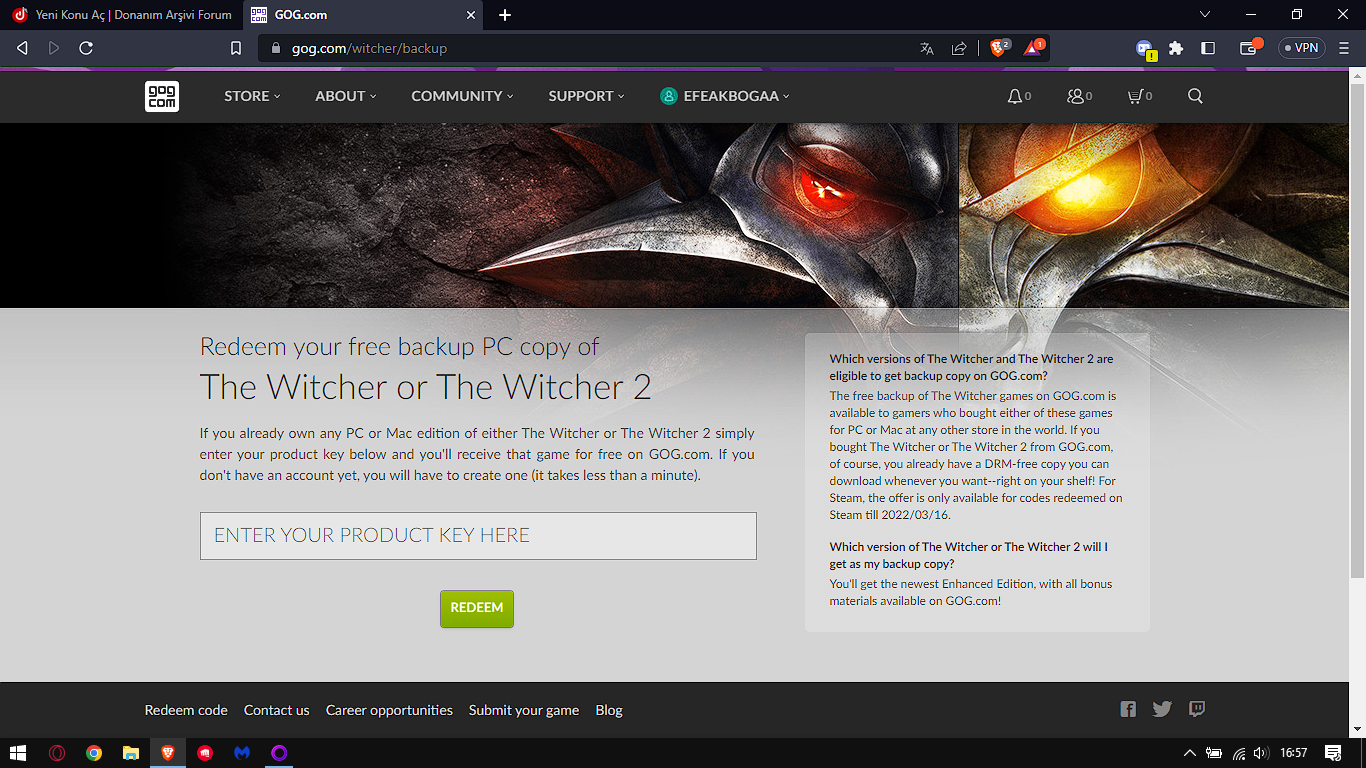Open the Contact us footer link
The image size is (1366, 768).
pyautogui.click(x=277, y=710)
